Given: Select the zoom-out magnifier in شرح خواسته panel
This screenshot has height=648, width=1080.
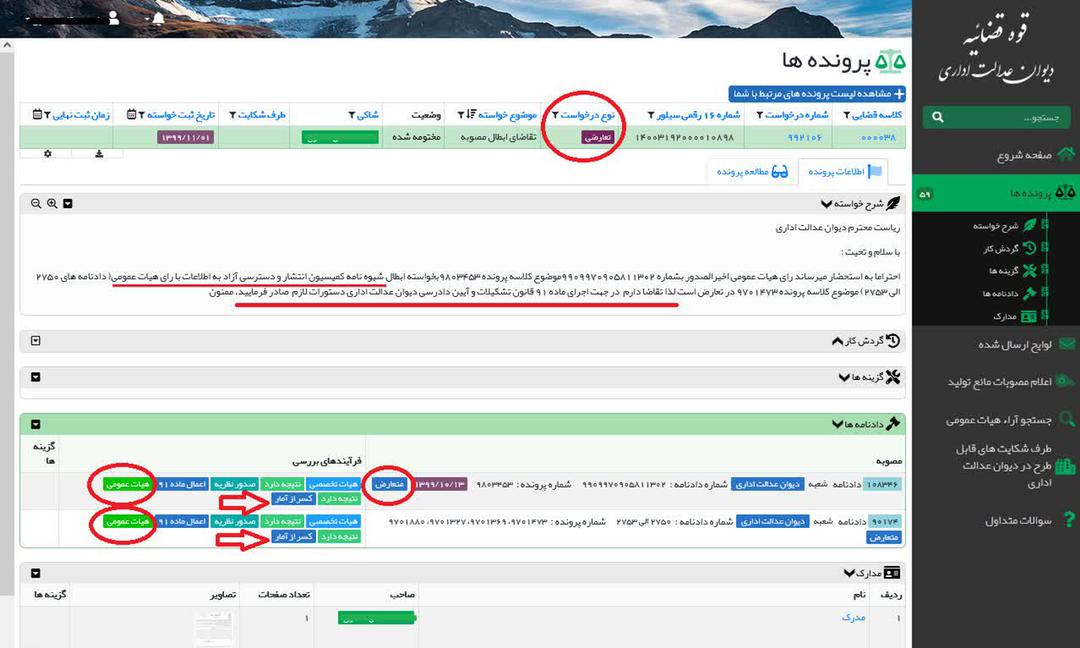Looking at the screenshot, I should pyautogui.click(x=34, y=202).
